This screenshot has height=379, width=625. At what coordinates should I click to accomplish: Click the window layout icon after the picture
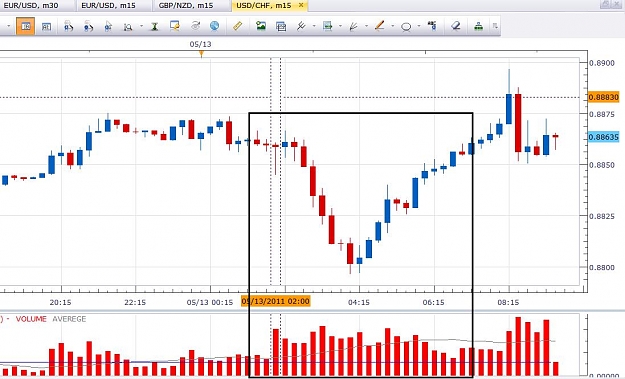[x=281, y=27]
